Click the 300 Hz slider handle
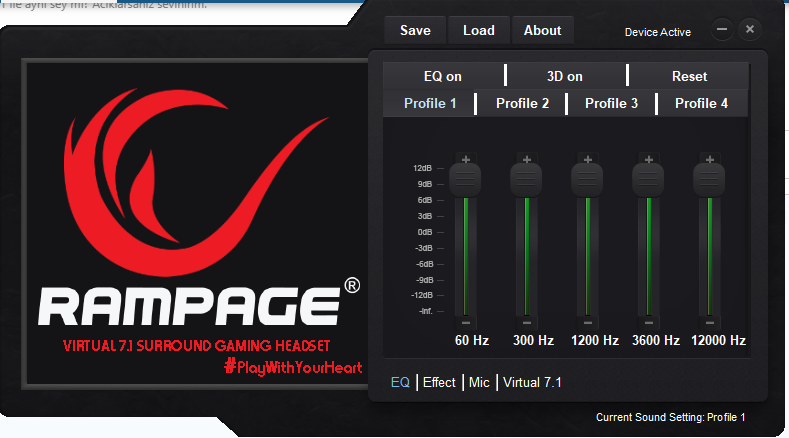This screenshot has height=438, width=789. click(x=526, y=180)
